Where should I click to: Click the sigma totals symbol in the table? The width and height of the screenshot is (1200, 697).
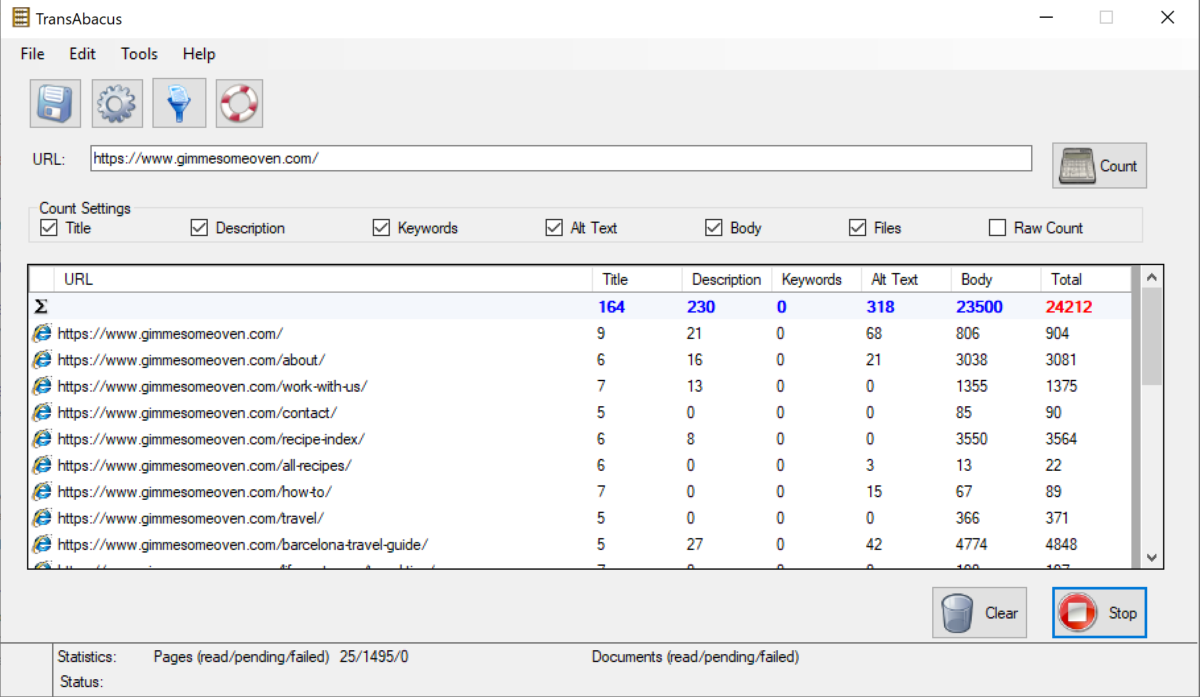[41, 307]
